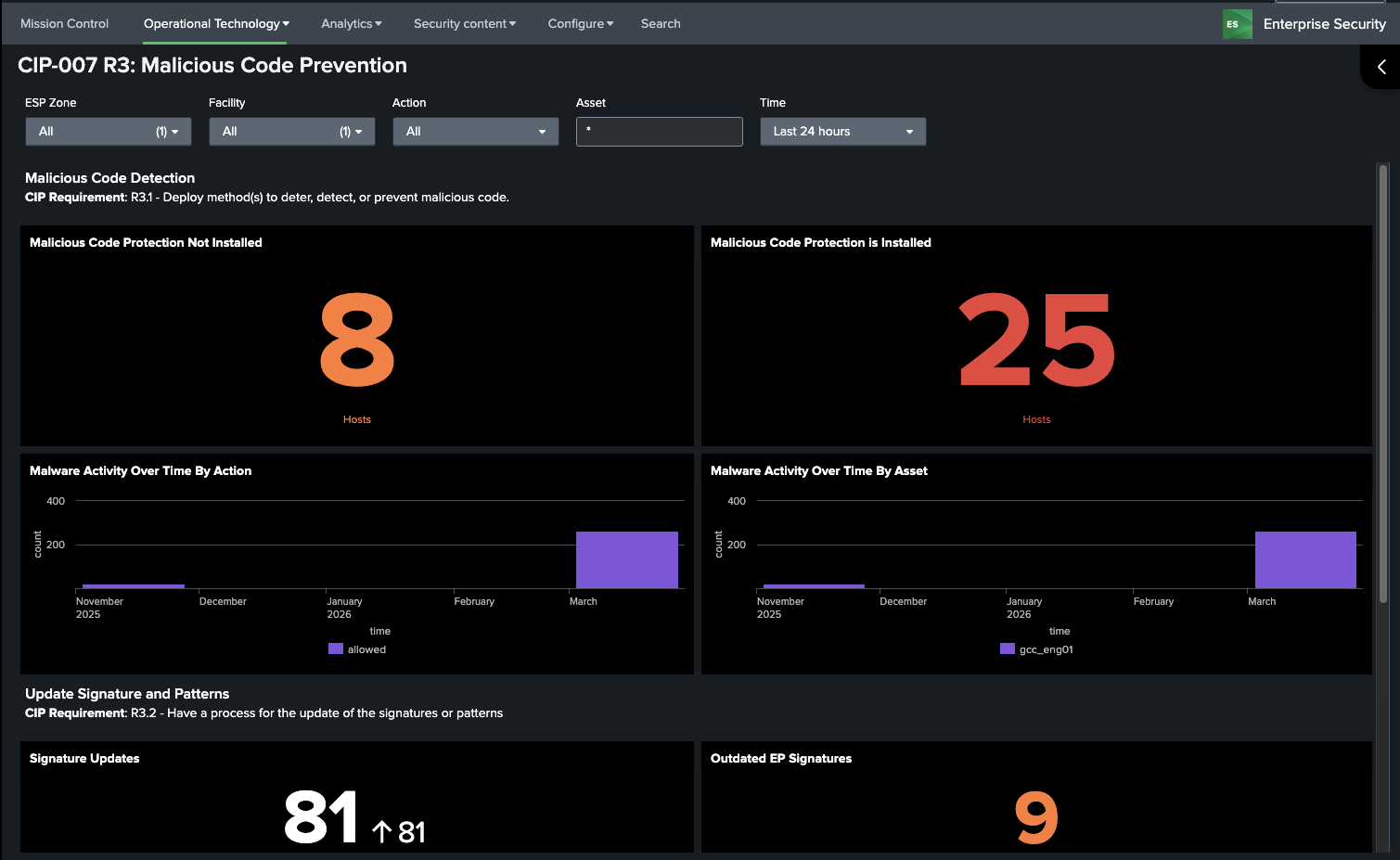The image size is (1400, 860).
Task: Expand the side panel chevron arrow
Action: [1381, 67]
